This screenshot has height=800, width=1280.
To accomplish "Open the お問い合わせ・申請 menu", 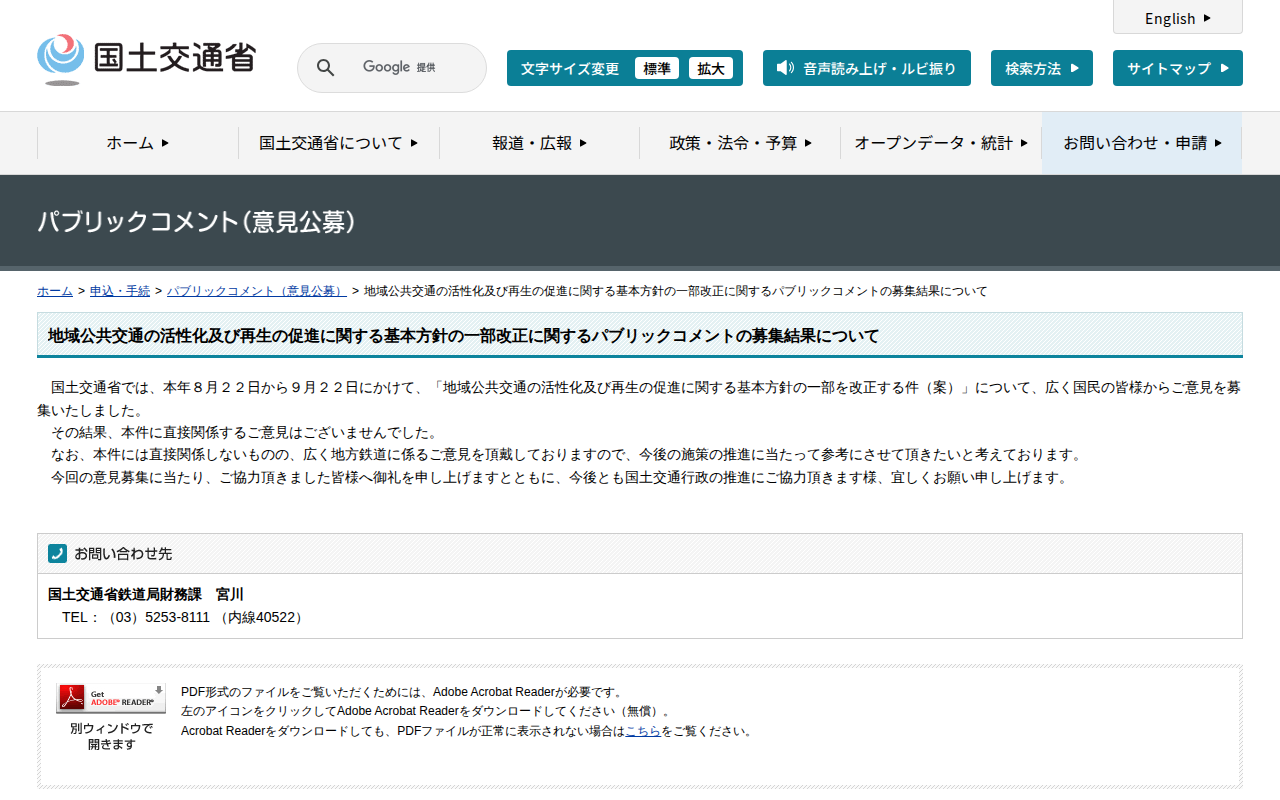I will (x=1142, y=143).
